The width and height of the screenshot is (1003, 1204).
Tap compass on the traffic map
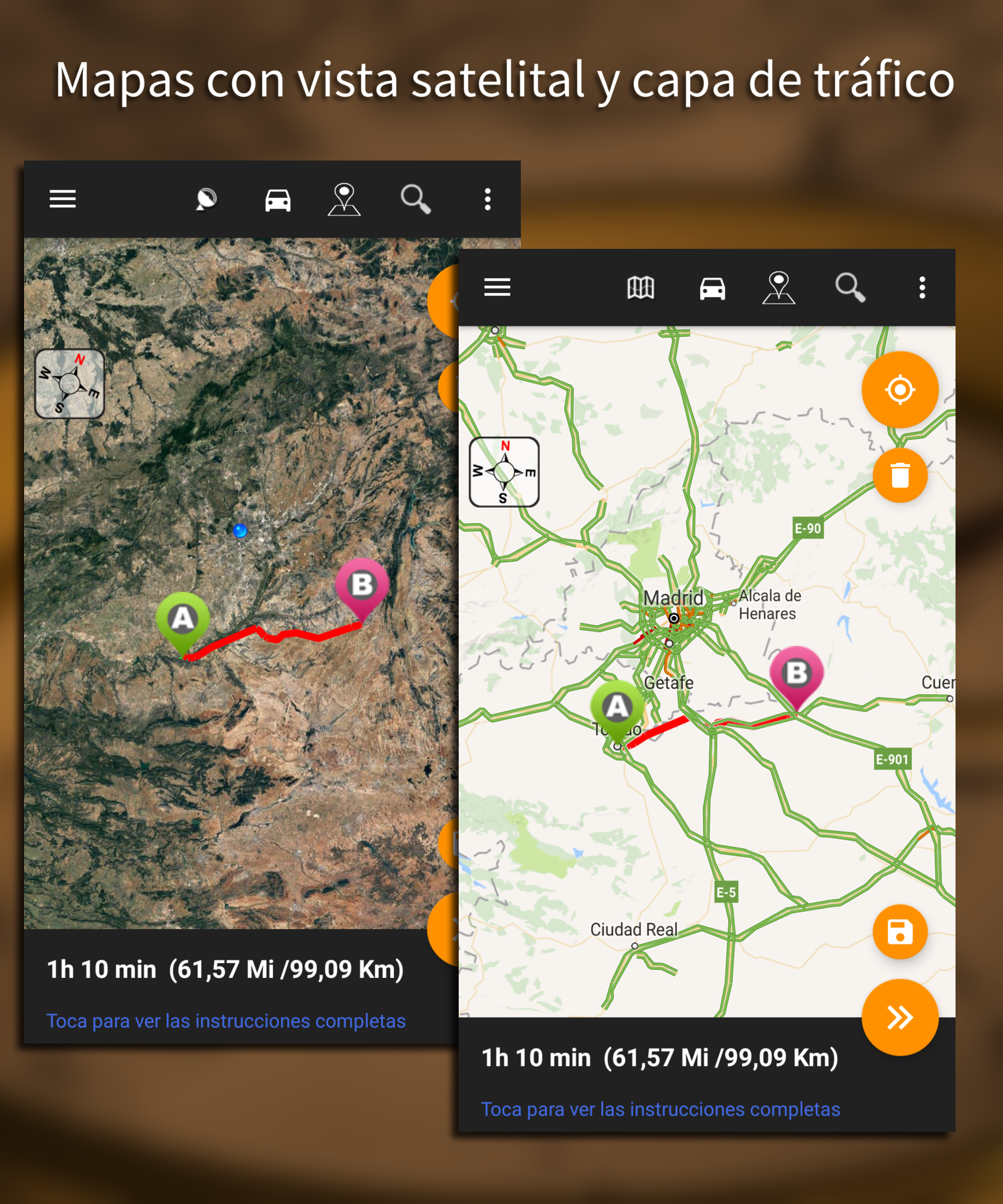[504, 472]
